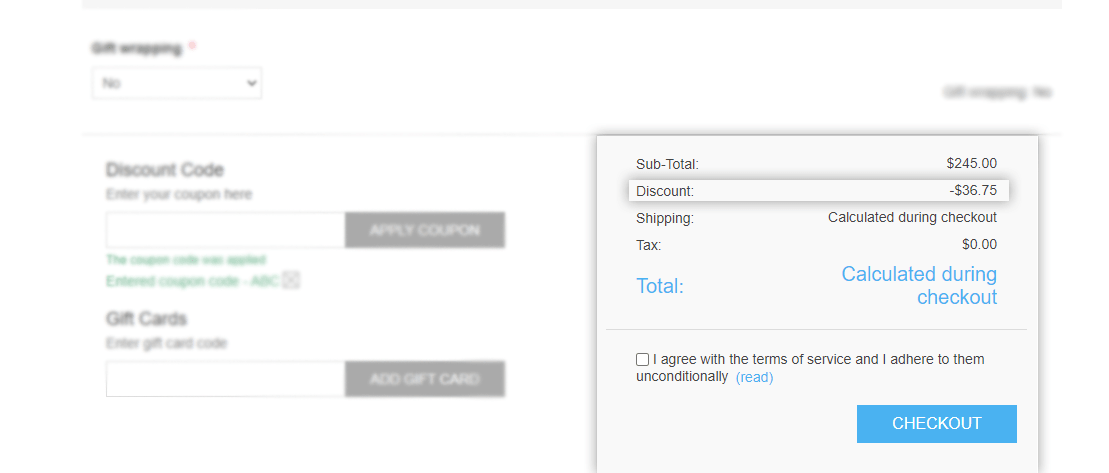Tick the terms of service checkbox
Screen dimensions: 1109x473
642,360
